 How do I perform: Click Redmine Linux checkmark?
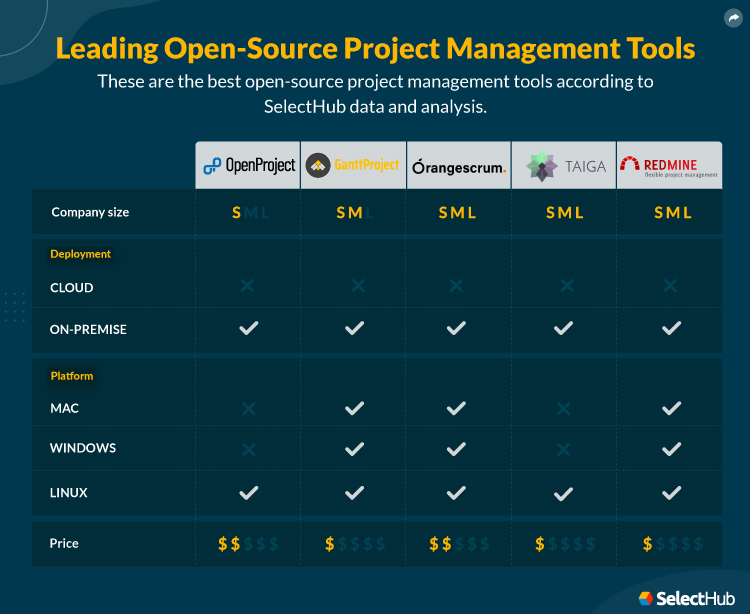672,493
